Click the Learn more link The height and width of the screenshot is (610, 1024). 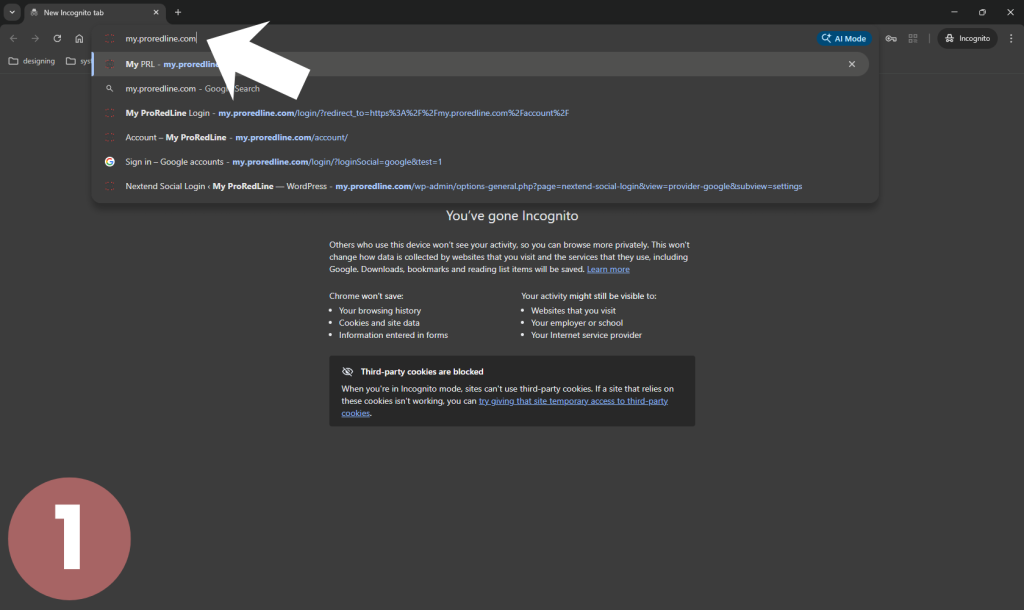click(608, 269)
